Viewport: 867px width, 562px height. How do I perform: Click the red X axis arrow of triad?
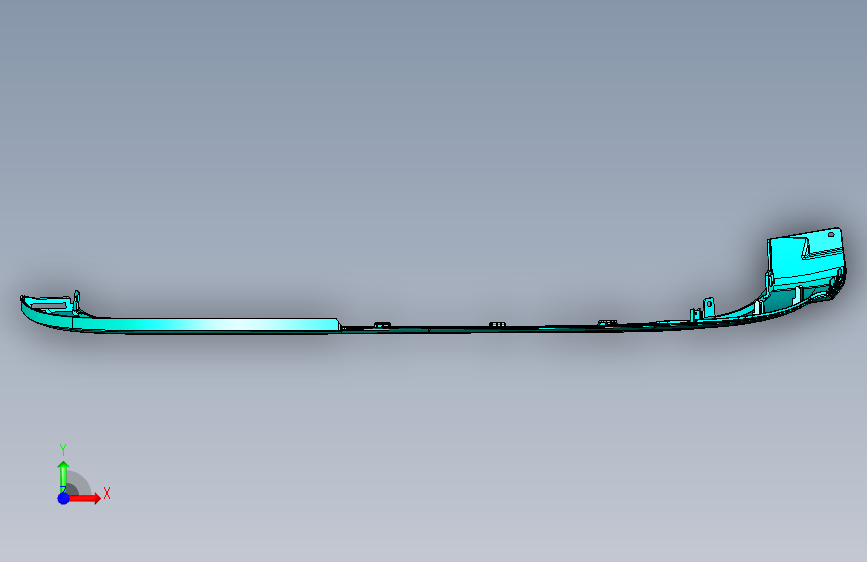tap(84, 498)
